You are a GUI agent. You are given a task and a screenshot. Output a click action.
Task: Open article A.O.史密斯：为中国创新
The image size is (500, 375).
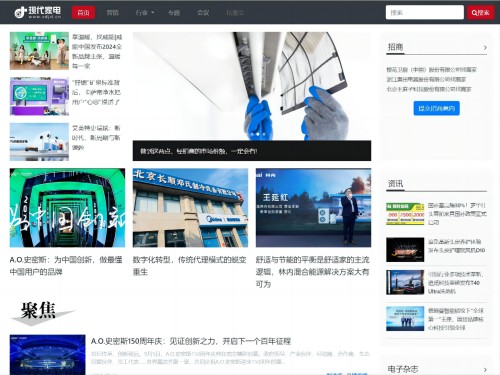click(66, 266)
